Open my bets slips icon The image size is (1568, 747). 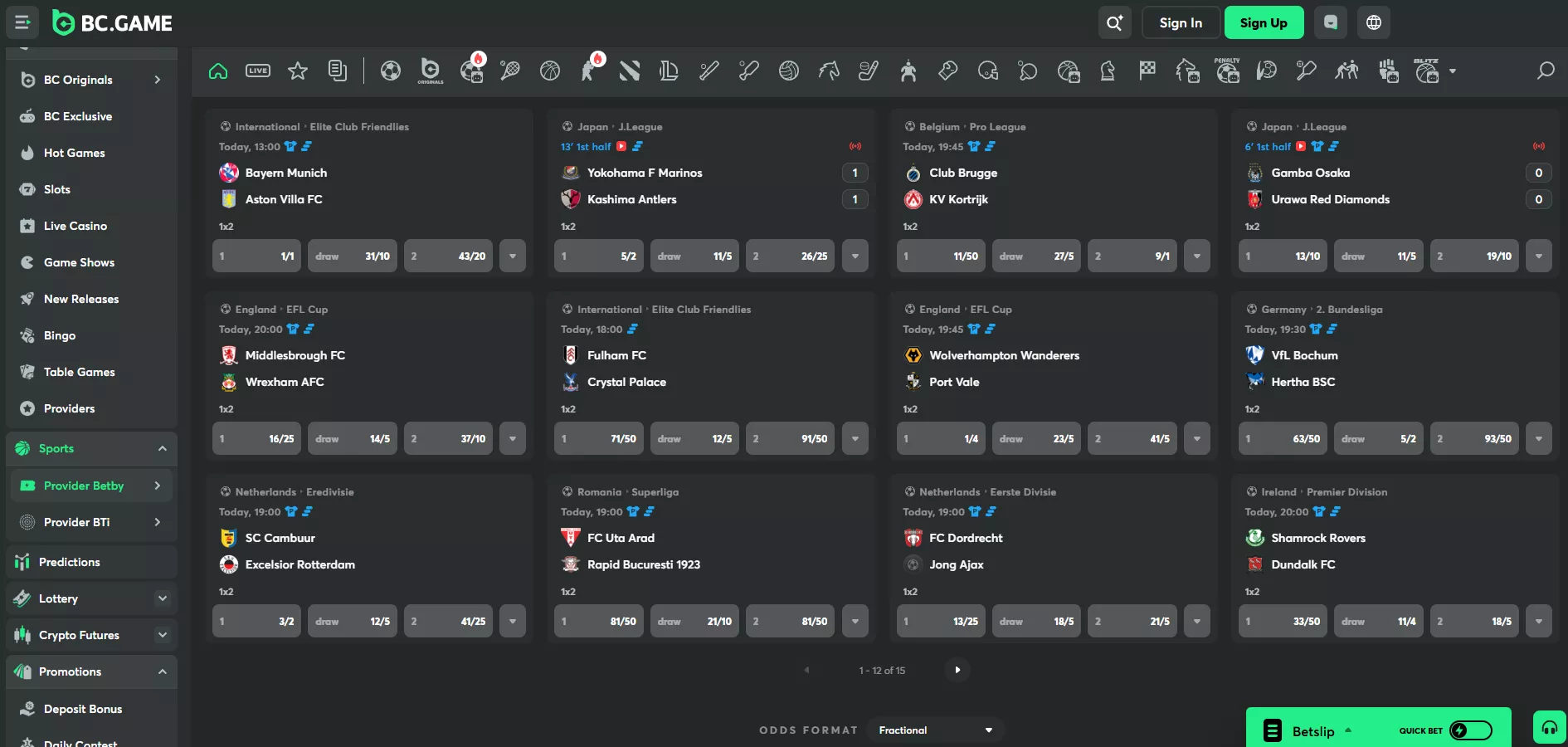[x=338, y=71]
